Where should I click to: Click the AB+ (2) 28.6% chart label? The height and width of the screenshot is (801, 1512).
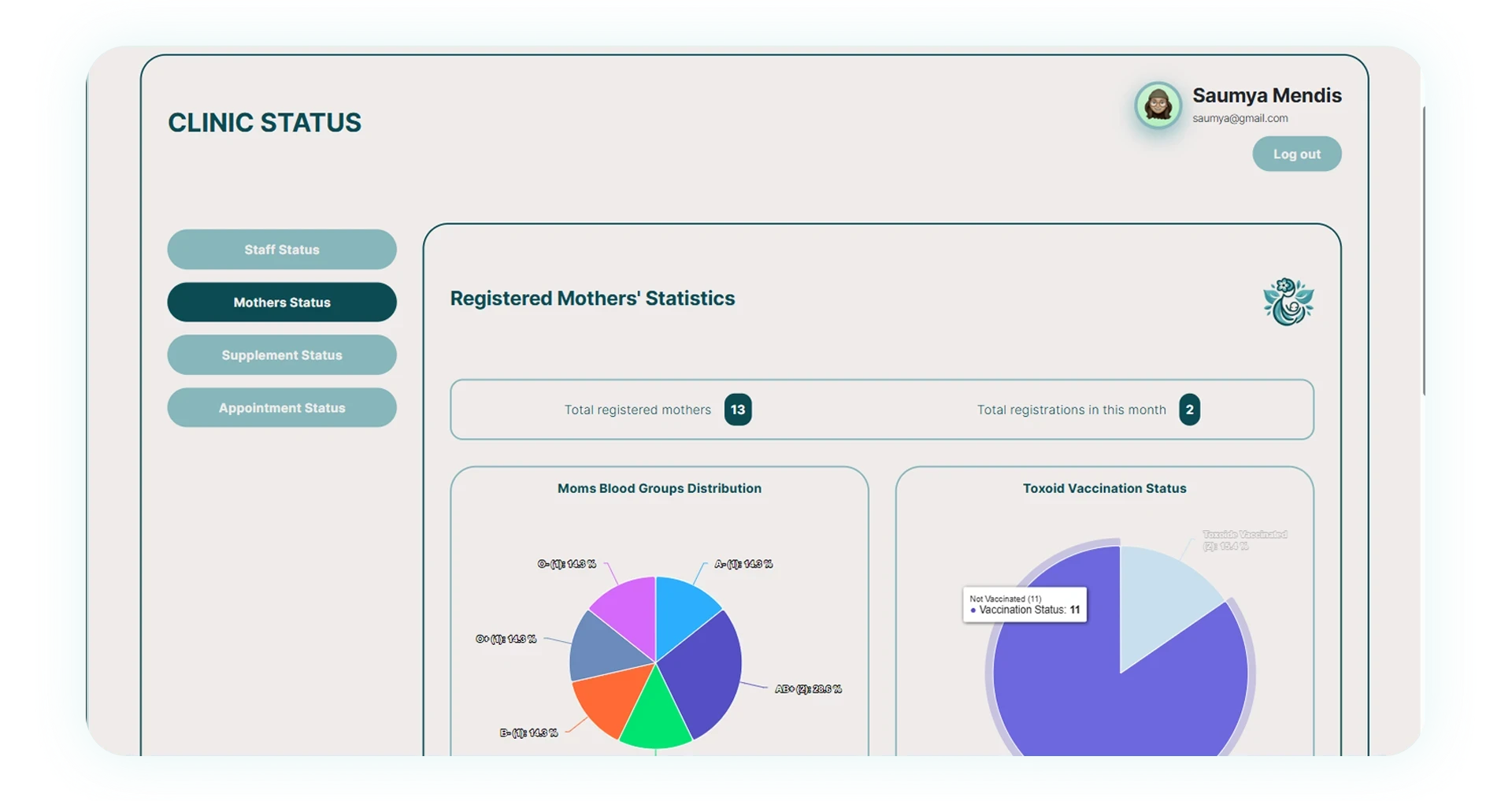click(x=808, y=689)
